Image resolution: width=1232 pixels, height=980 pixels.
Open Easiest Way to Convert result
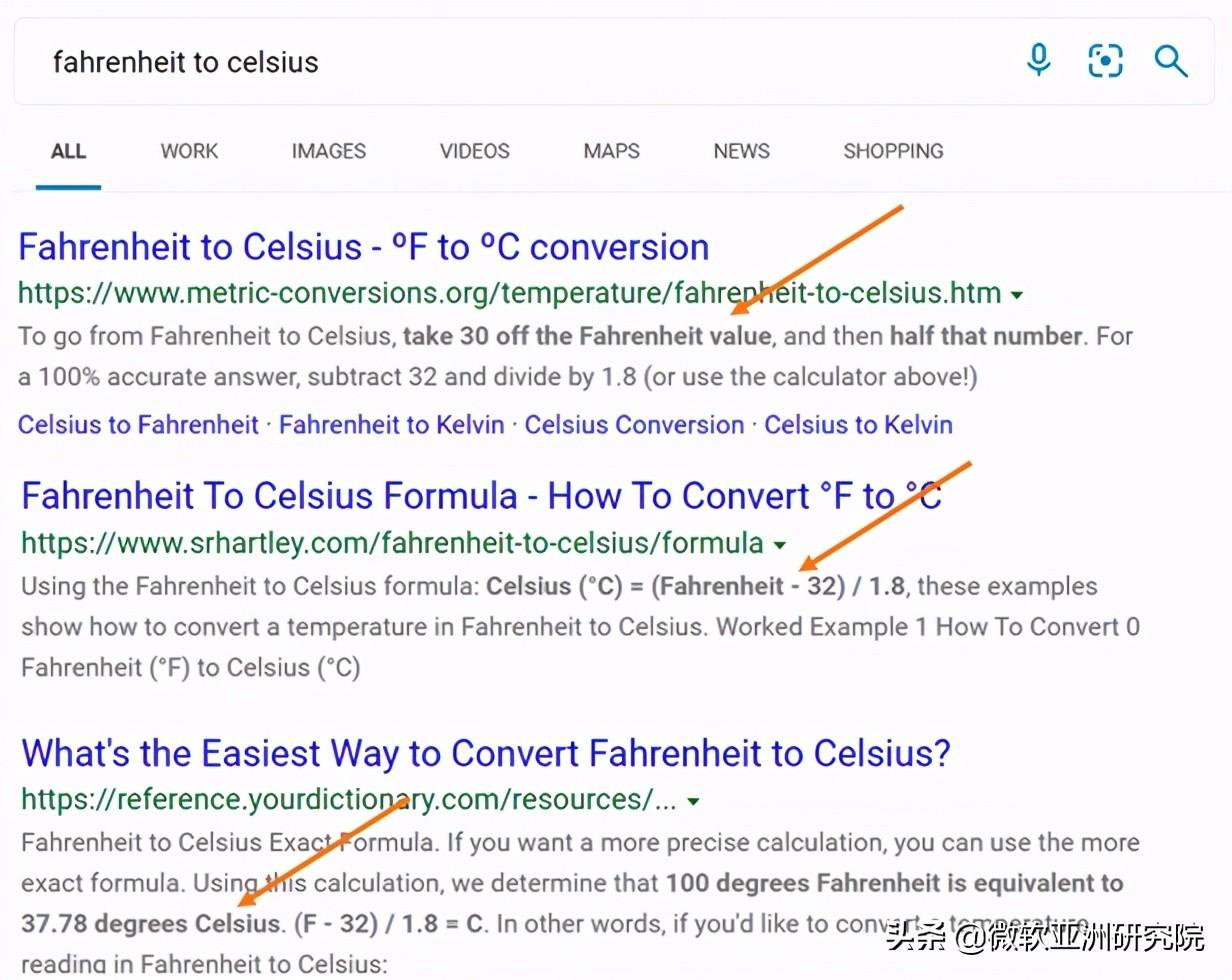point(486,753)
